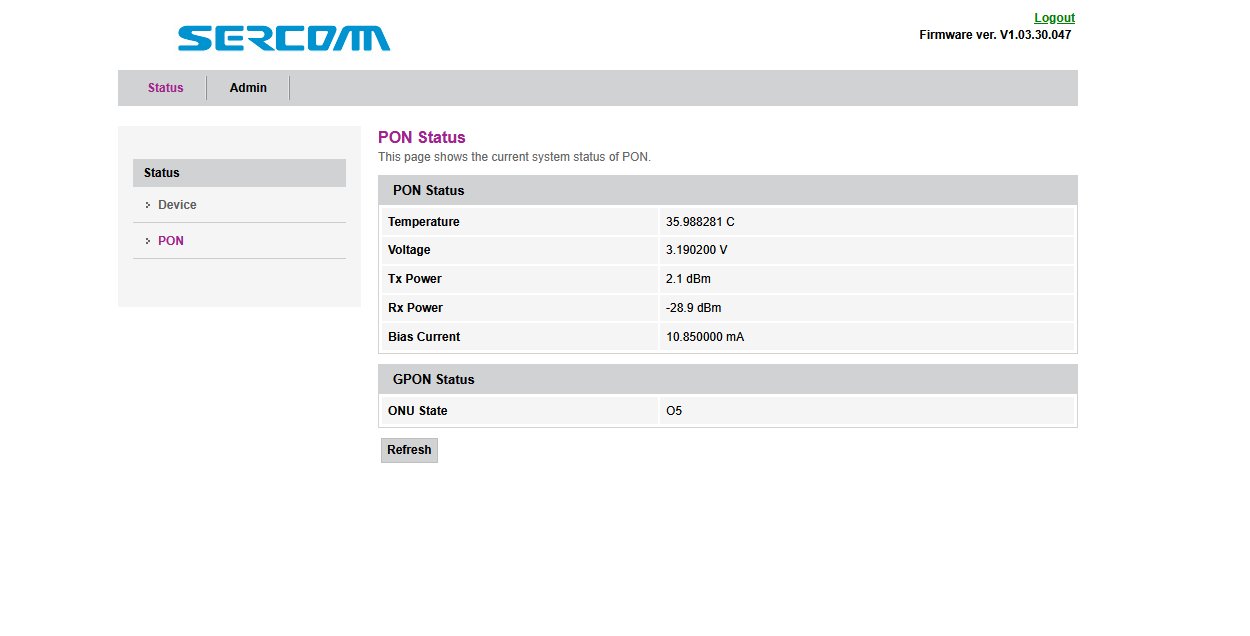The height and width of the screenshot is (636, 1250).
Task: Click the Bias Current label
Action: (x=424, y=337)
